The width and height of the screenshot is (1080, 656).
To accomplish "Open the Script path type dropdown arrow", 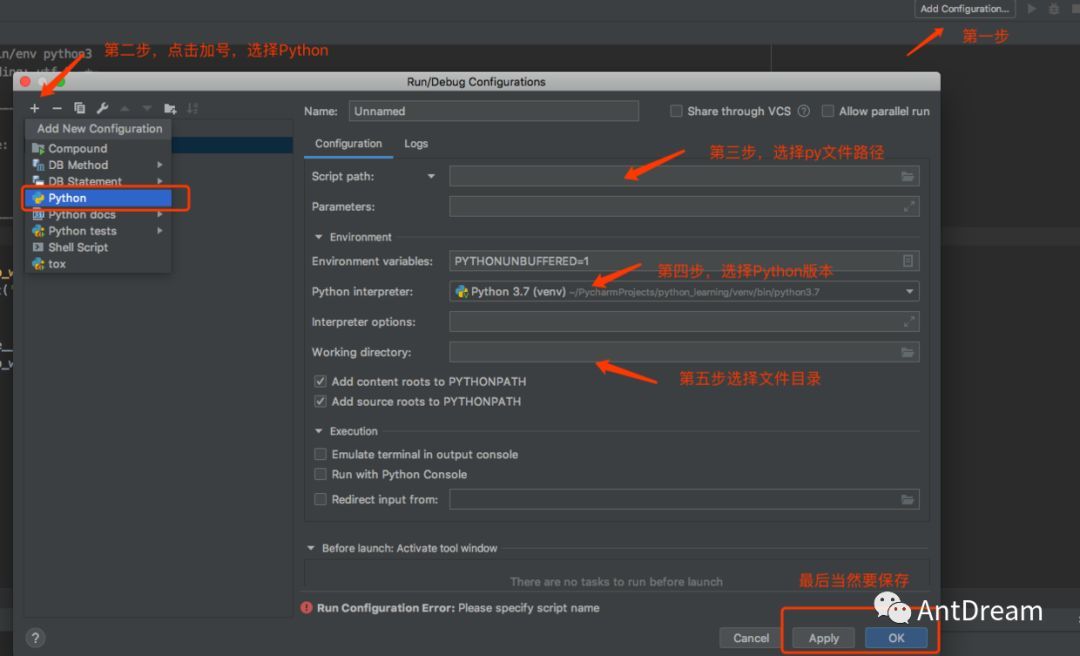I will click(431, 176).
